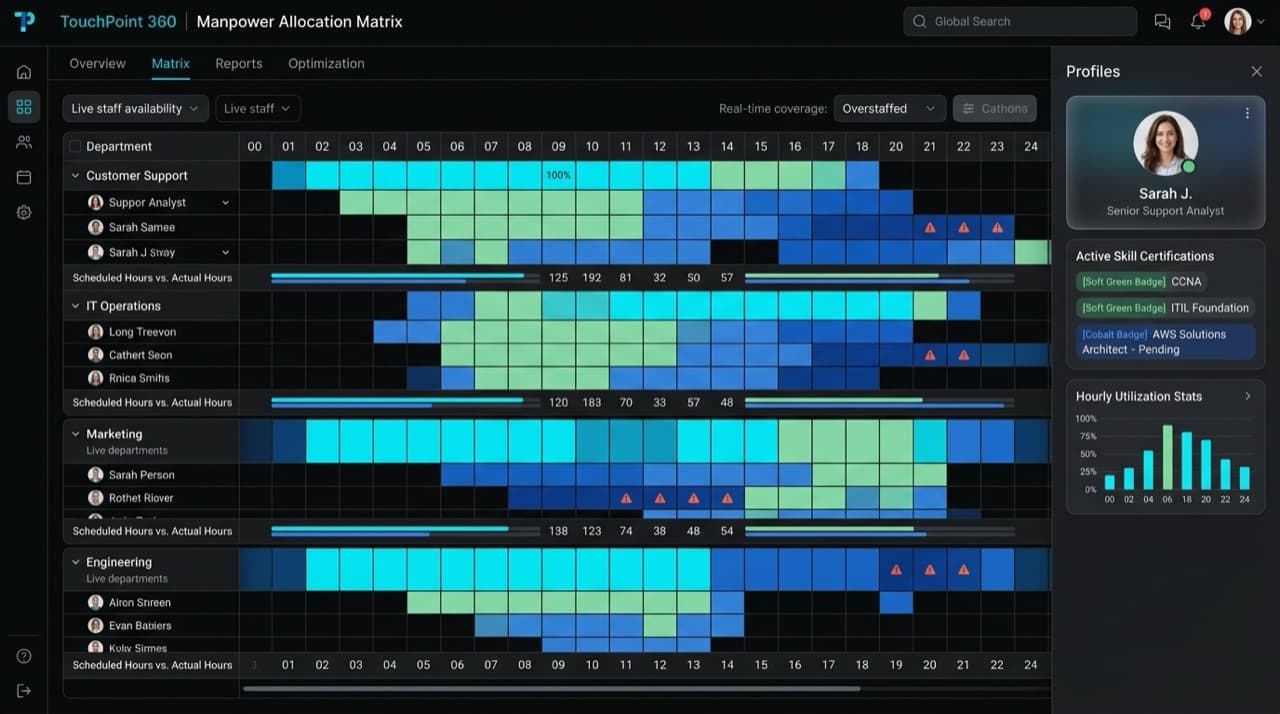Click Sarah J. profile photo in Profiles panel
This screenshot has height=714, width=1280.
[1165, 143]
